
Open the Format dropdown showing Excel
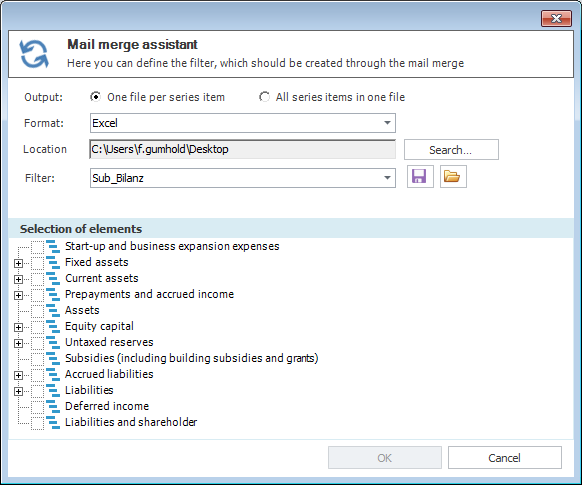(243, 123)
